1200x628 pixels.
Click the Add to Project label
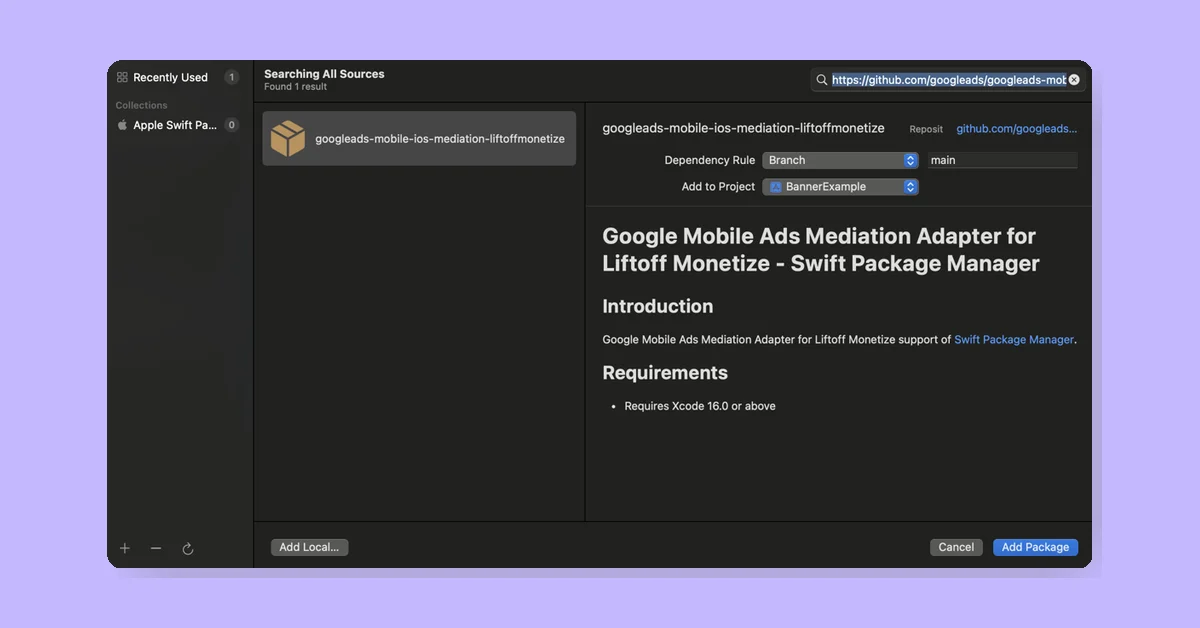(x=718, y=187)
